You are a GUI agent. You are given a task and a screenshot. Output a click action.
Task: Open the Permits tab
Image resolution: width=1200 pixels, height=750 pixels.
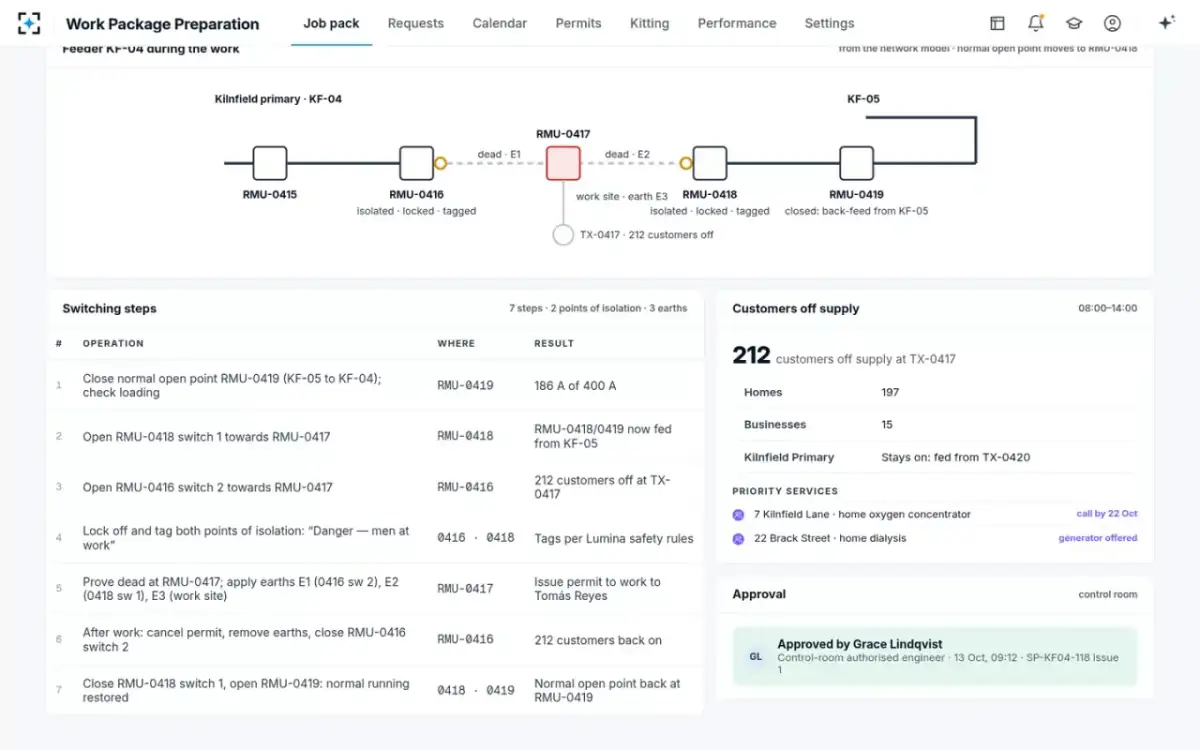tap(578, 23)
